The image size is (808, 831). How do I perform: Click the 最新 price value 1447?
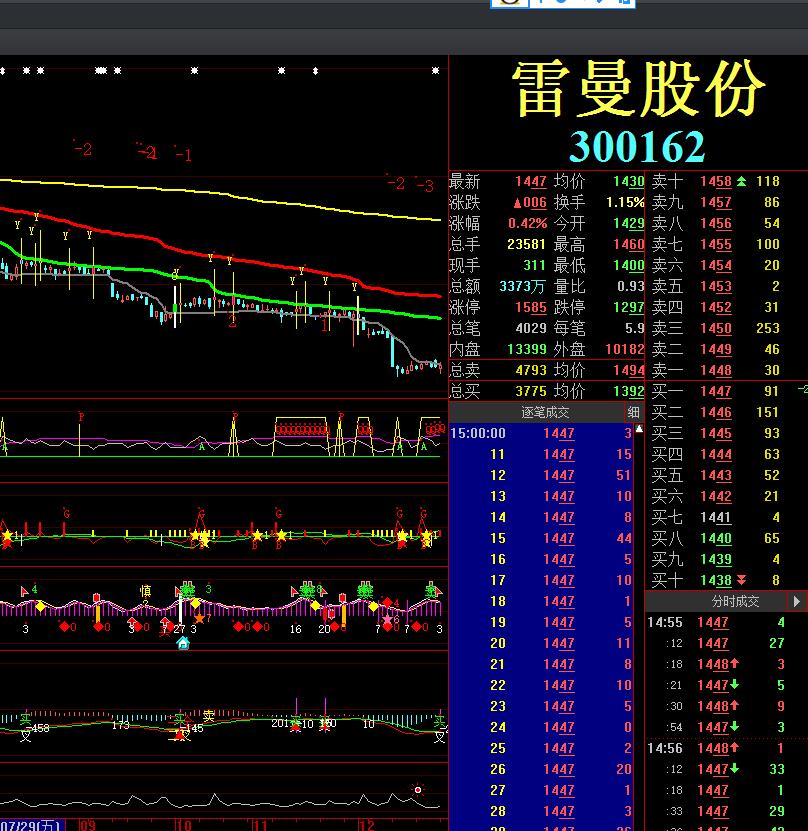(x=530, y=182)
